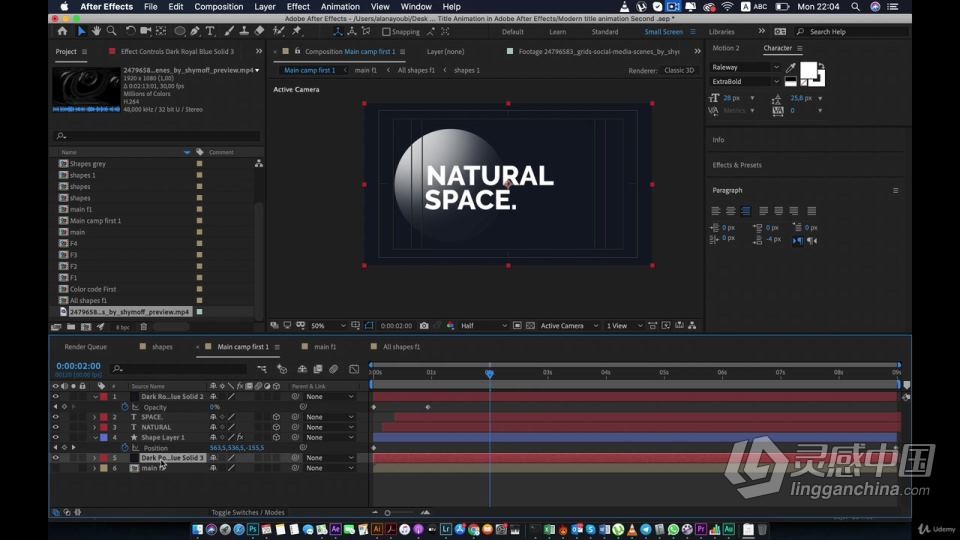The height and width of the screenshot is (540, 960).
Task: Click the show channel color icon
Action: [x=451, y=326]
